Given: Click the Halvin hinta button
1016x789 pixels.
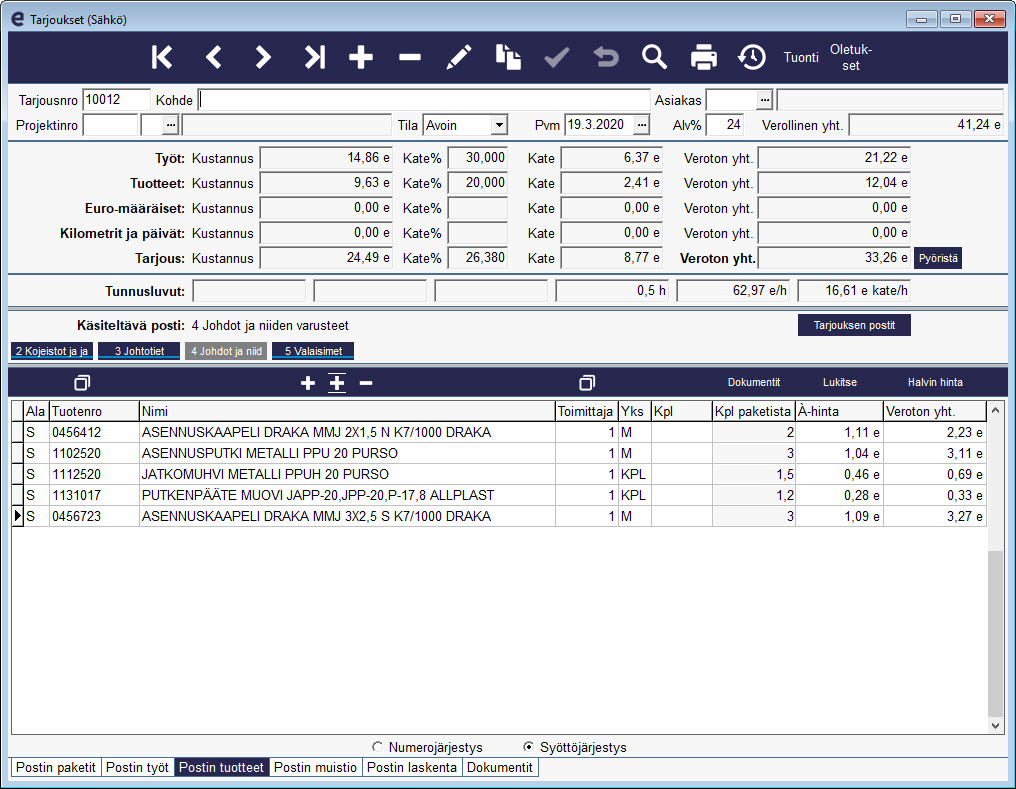Looking at the screenshot, I should pyautogui.click(x=935, y=382).
